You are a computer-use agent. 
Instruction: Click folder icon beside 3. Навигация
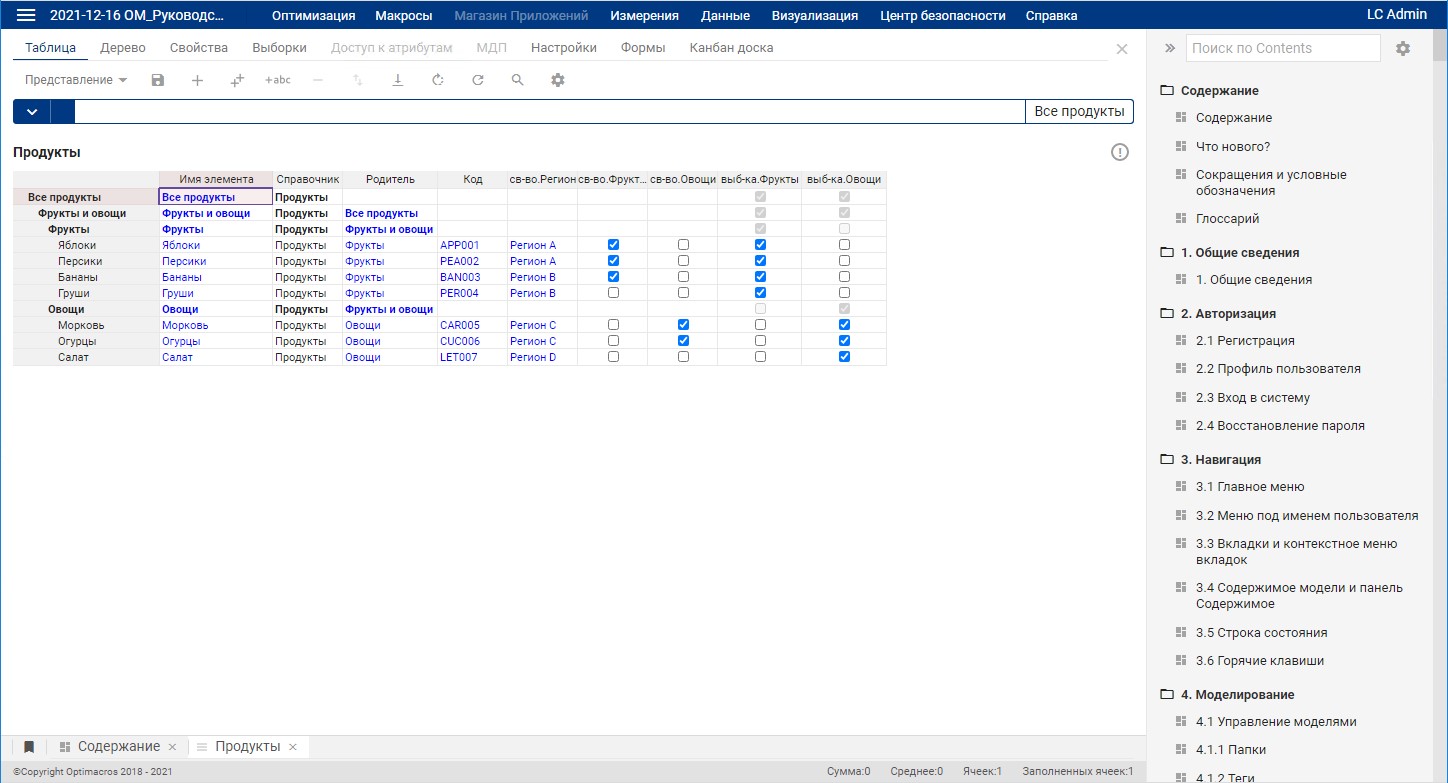1166,460
